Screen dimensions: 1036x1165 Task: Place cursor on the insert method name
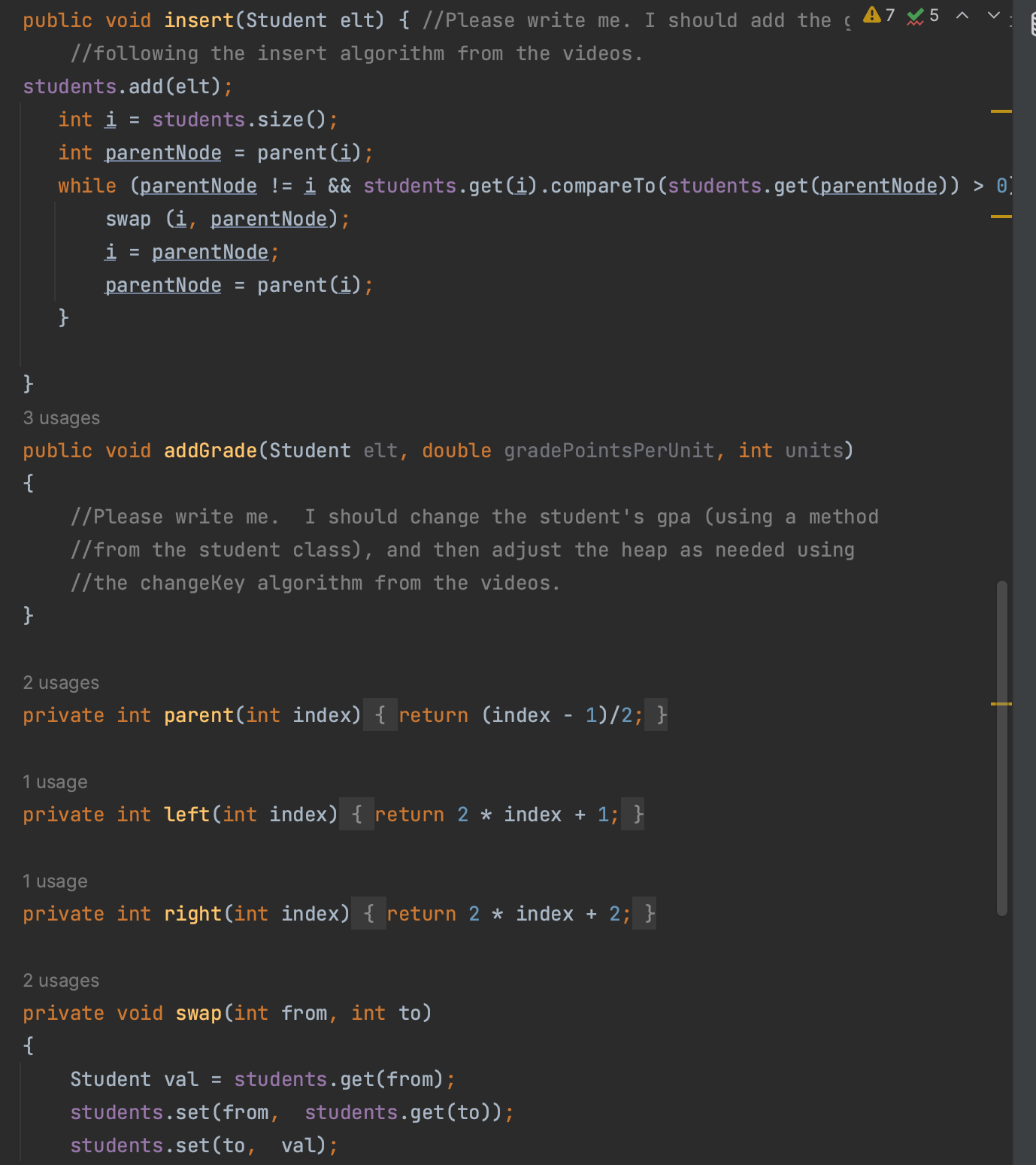198,20
